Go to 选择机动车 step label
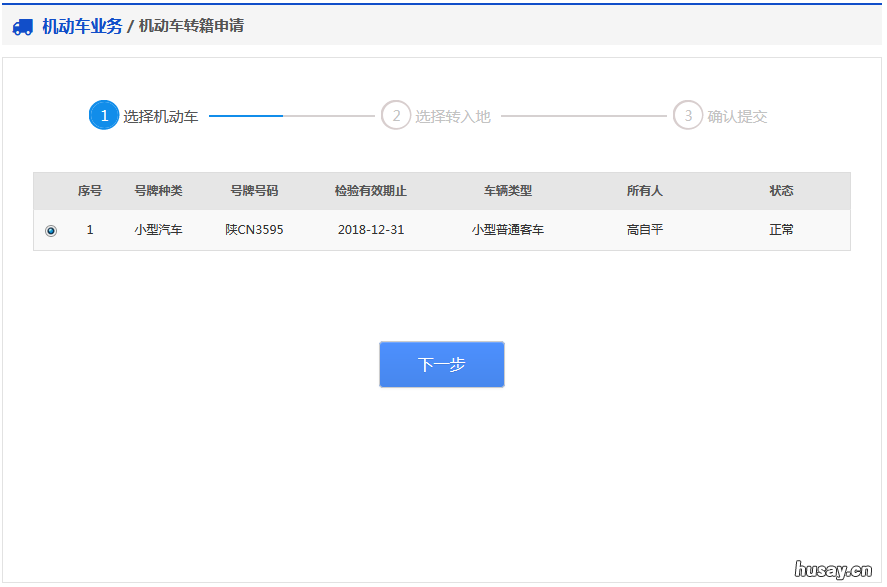This screenshot has height=587, width=887. pos(160,116)
